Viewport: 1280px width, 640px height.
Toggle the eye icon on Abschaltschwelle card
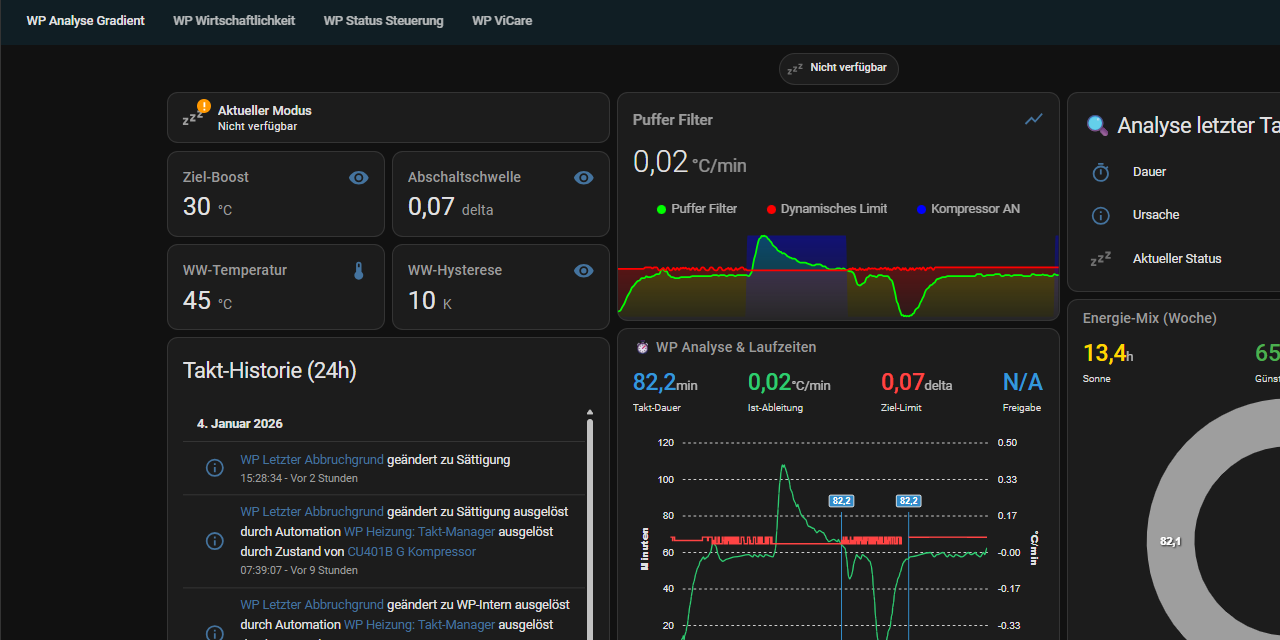(x=583, y=177)
